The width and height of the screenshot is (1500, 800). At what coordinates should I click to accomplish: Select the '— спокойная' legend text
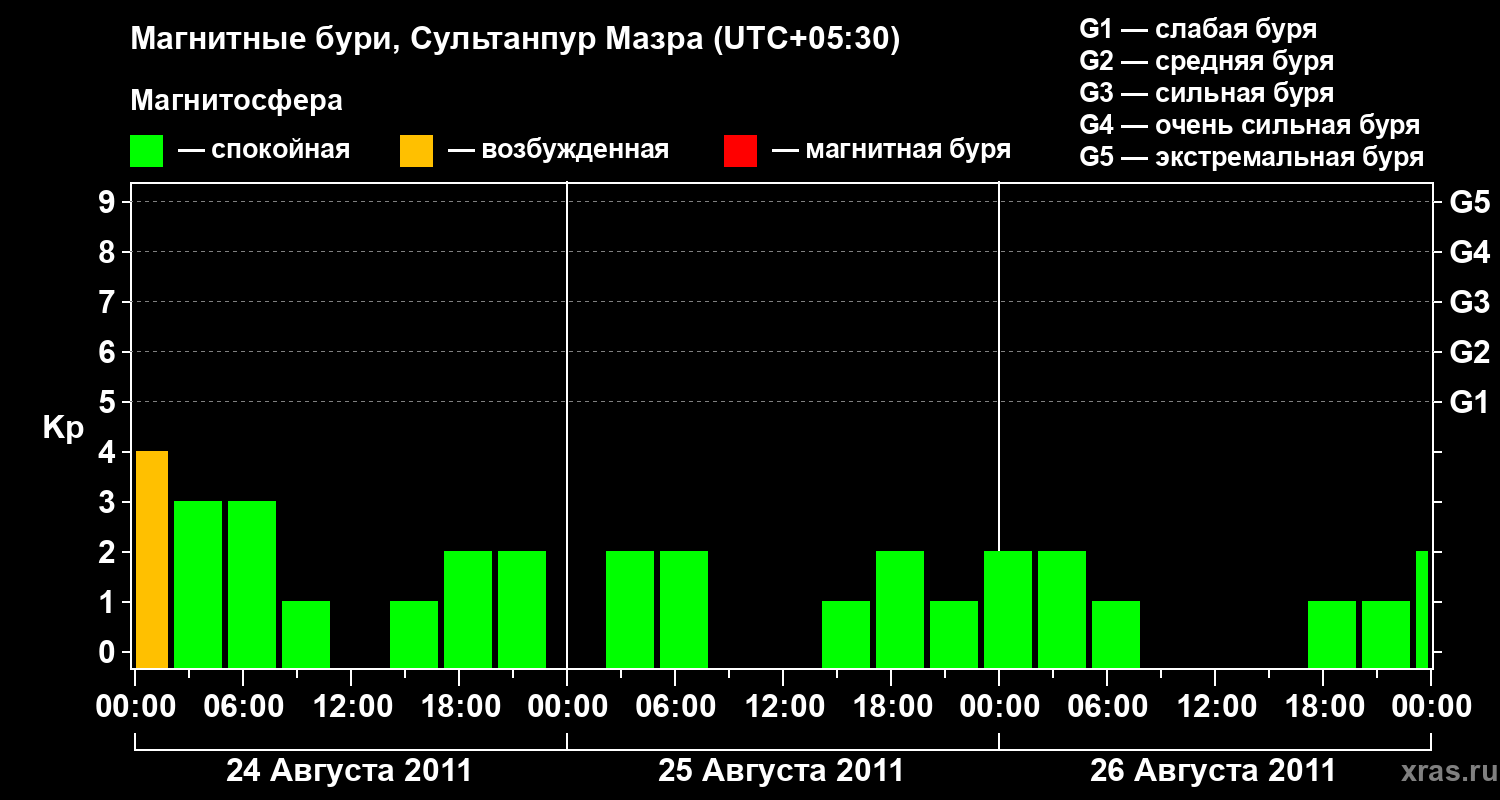[x=264, y=150]
